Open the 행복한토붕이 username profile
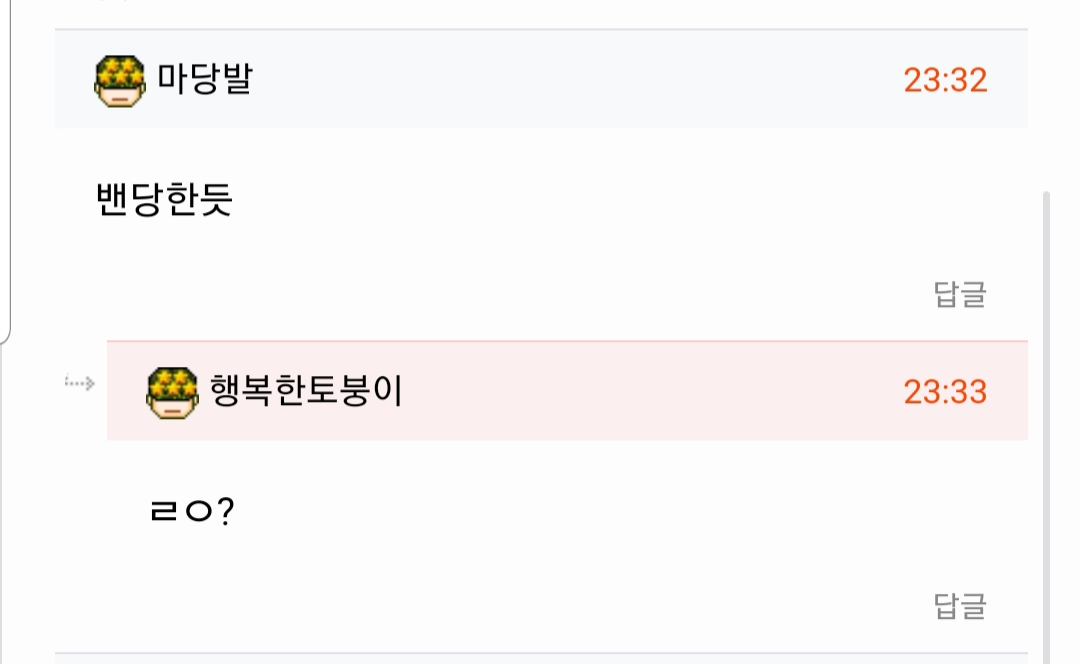The height and width of the screenshot is (664, 1080). pyautogui.click(x=306, y=390)
